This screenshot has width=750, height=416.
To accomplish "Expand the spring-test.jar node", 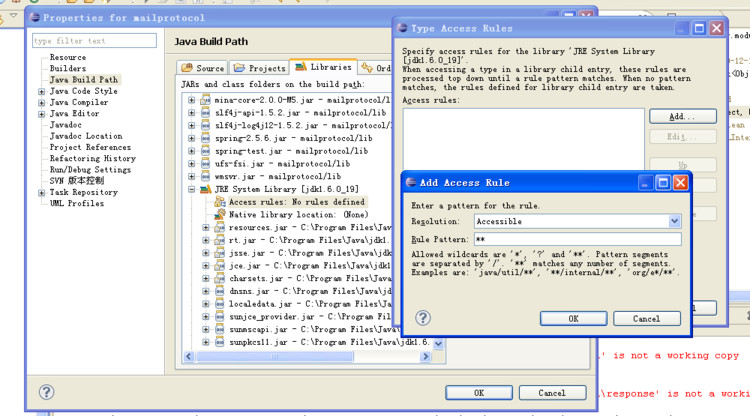I will pos(191,151).
